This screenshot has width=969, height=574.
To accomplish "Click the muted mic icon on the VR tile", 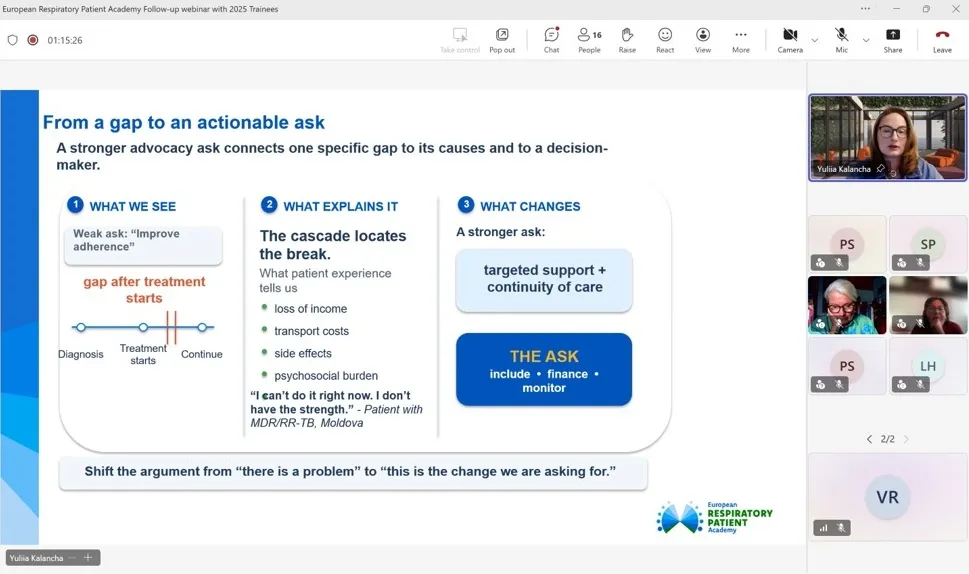I will (840, 528).
